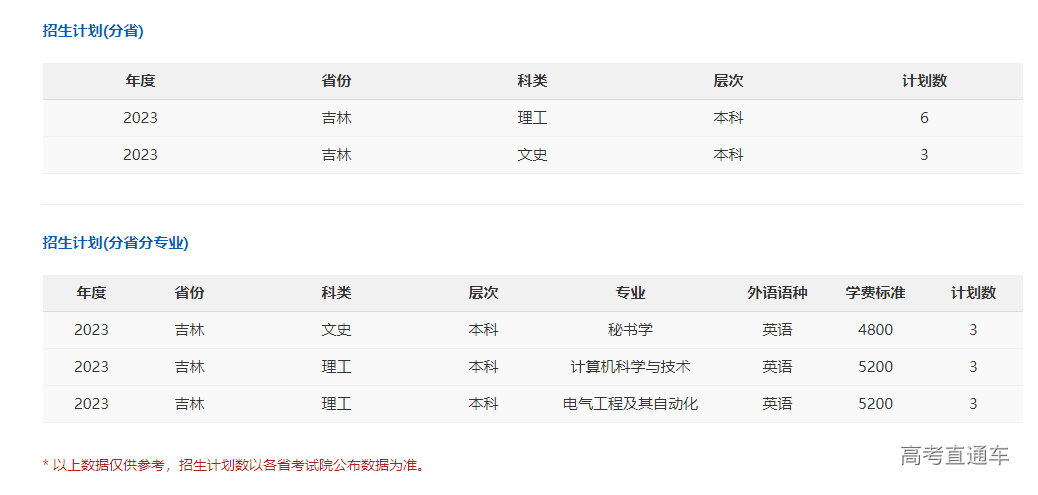Select 理工 cell in the 分省 table
Viewport: 1038px width, 495px height.
532,118
